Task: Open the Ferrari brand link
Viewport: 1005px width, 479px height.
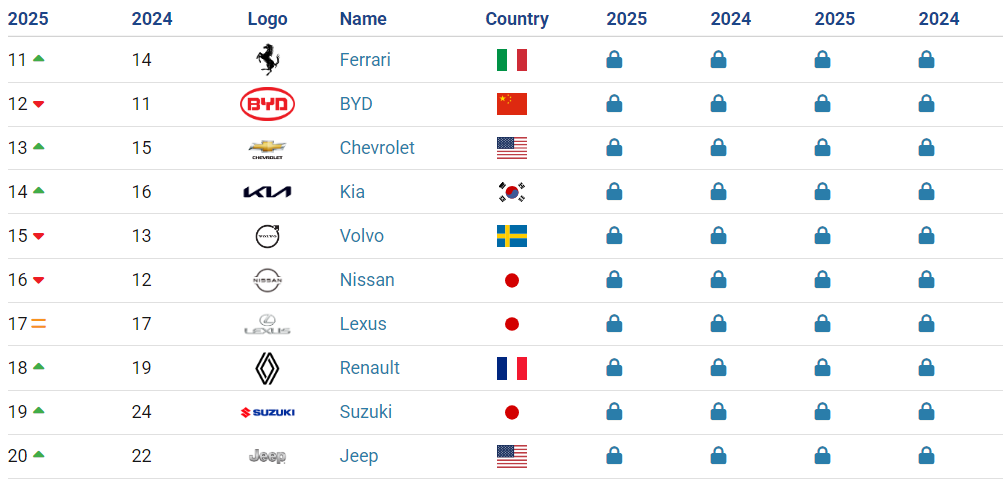Action: (365, 60)
